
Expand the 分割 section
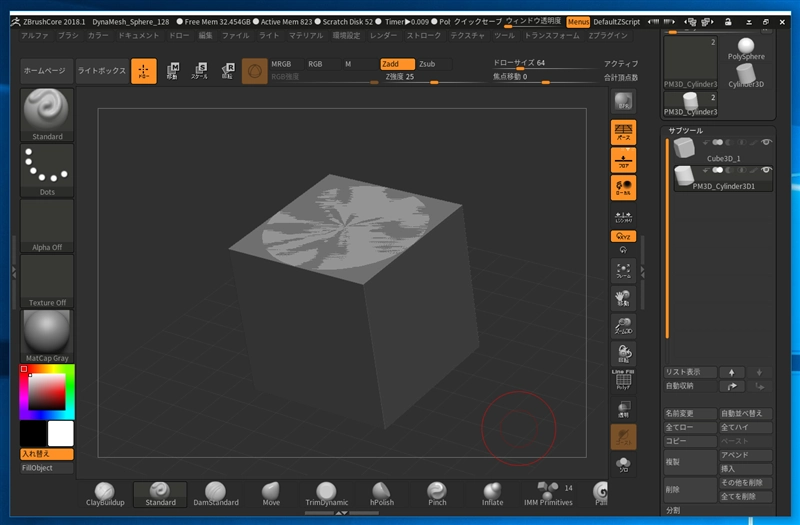tap(673, 510)
